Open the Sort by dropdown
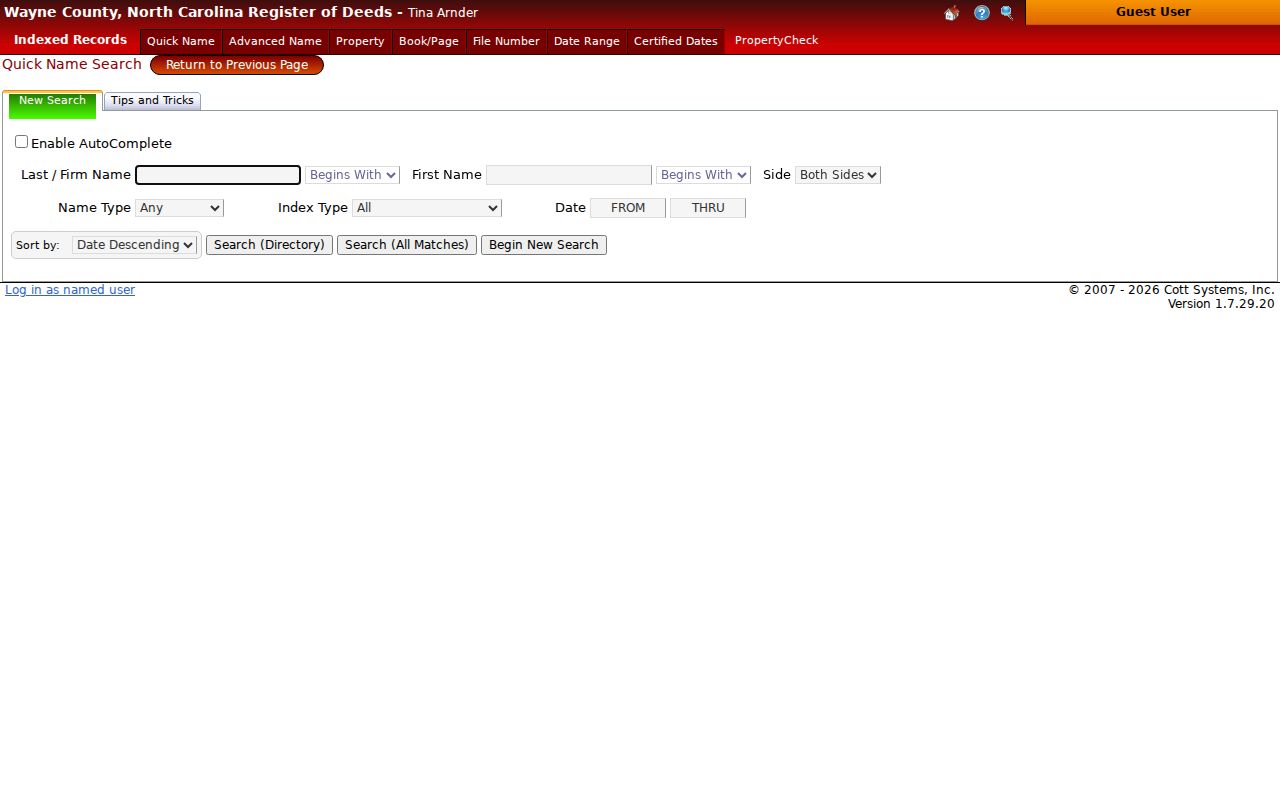The width and height of the screenshot is (1280, 800). pyautogui.click(x=135, y=245)
